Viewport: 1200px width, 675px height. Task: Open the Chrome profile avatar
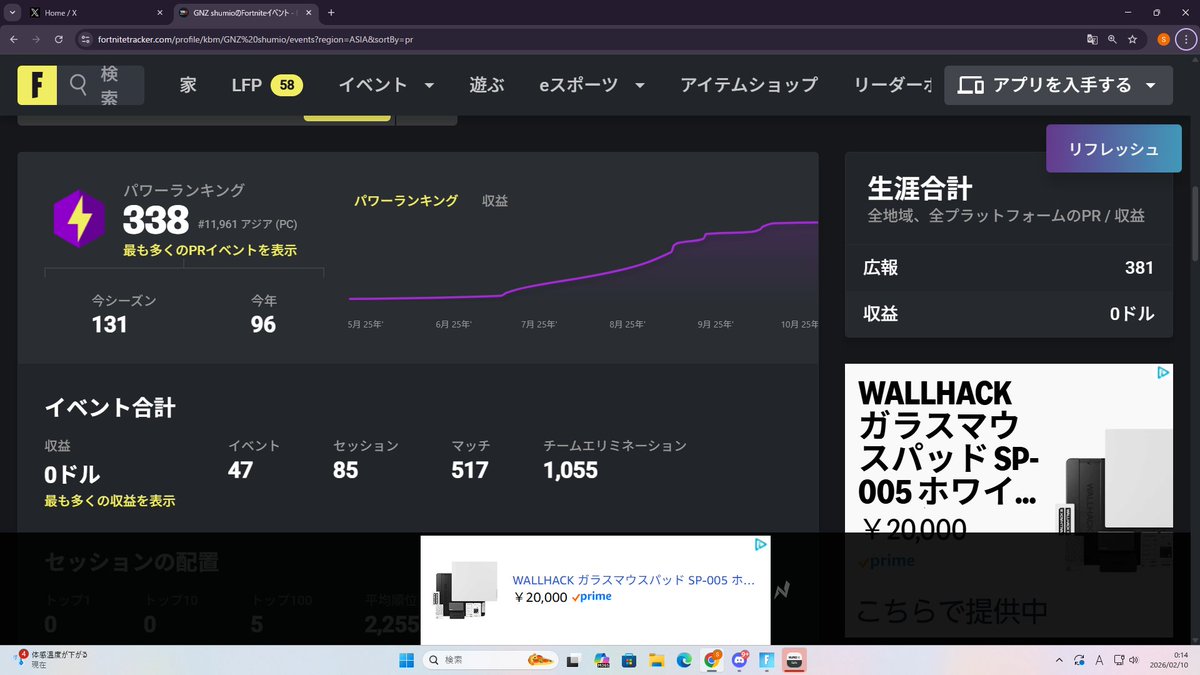1163,39
